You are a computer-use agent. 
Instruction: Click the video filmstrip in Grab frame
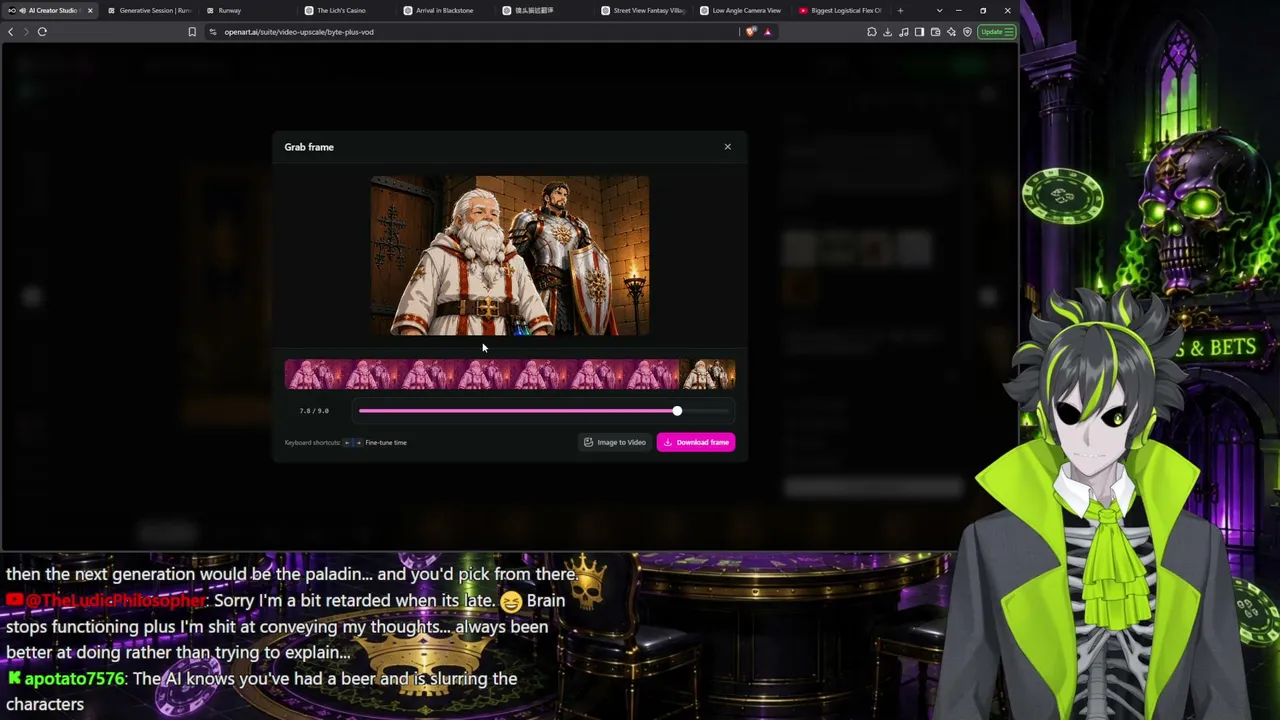coord(510,375)
